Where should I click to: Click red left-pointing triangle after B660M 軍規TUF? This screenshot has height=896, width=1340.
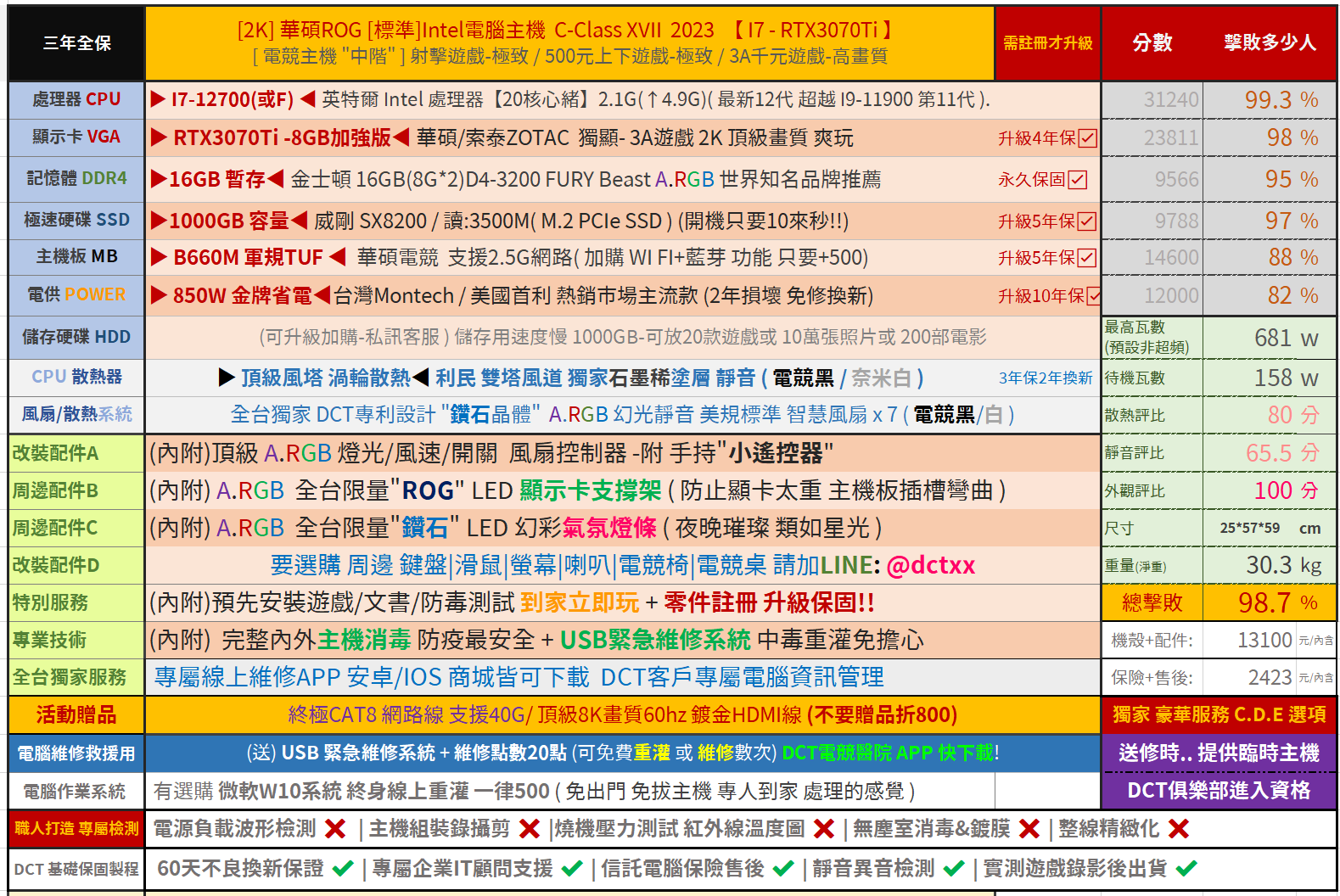338,257
